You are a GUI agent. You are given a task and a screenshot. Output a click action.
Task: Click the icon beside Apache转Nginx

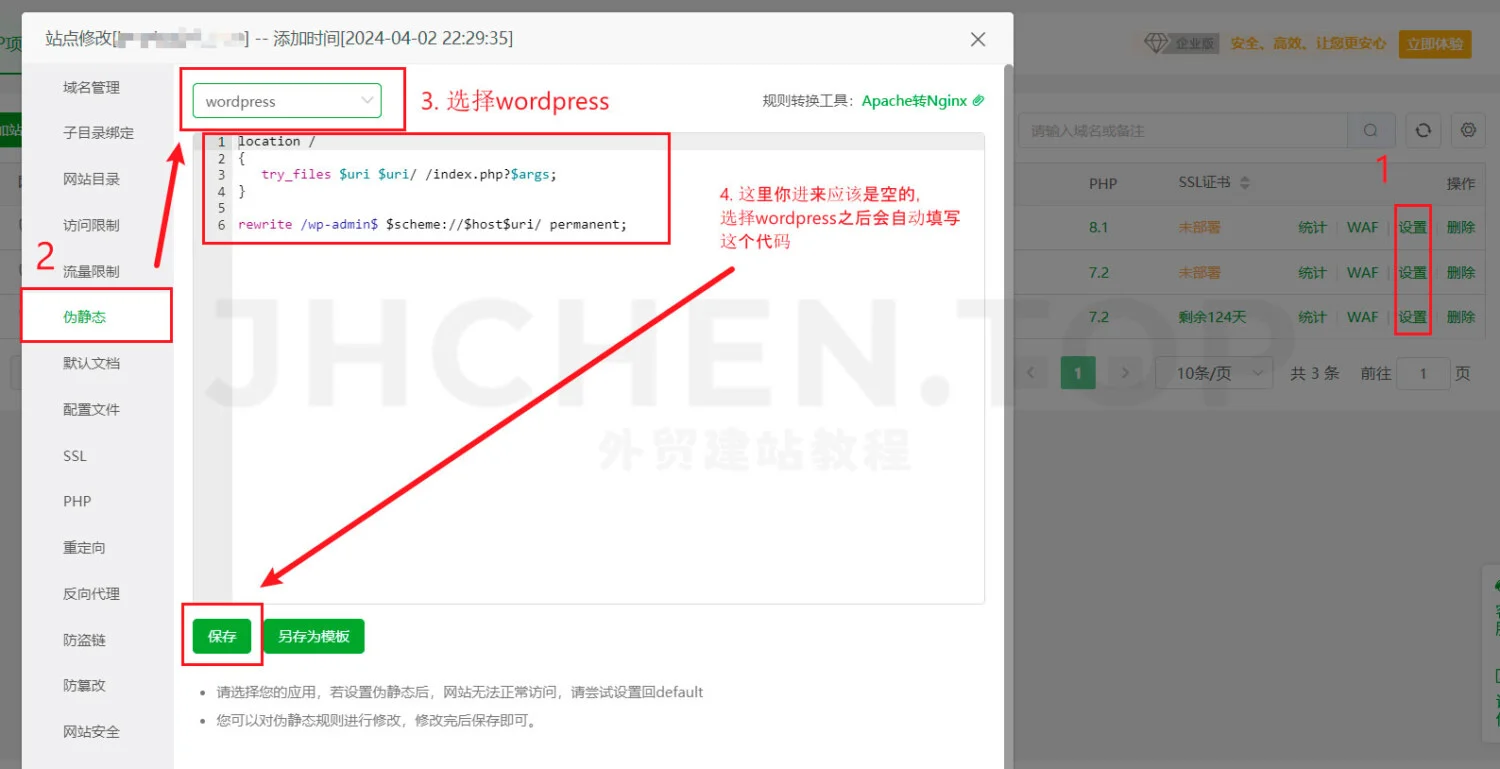978,101
